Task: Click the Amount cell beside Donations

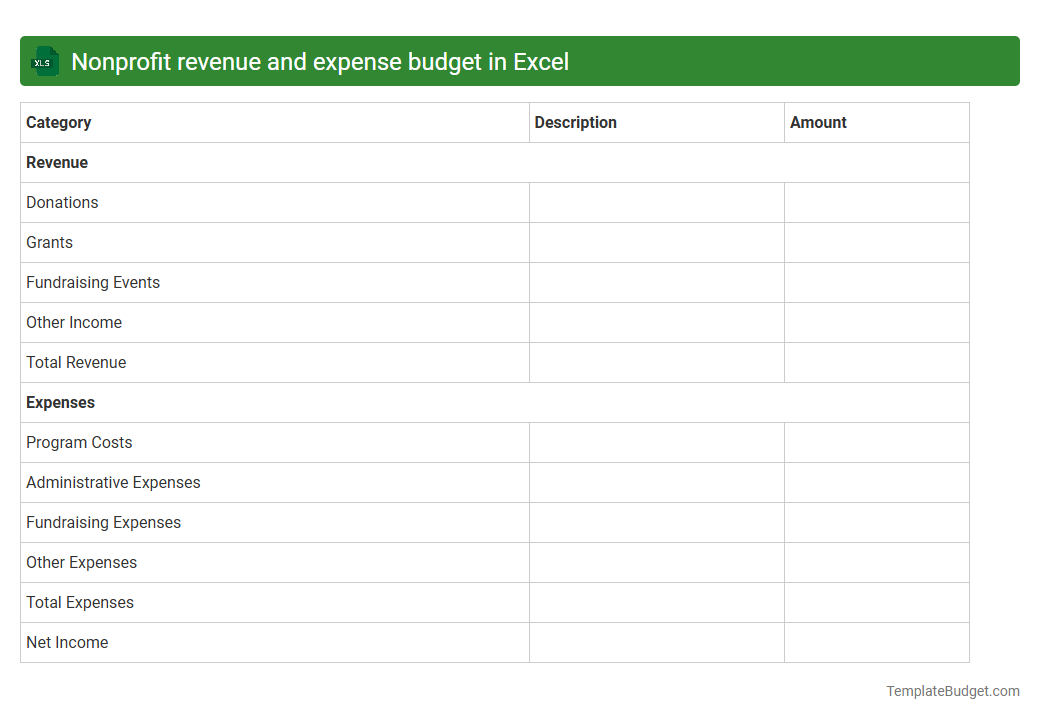Action: (876, 202)
